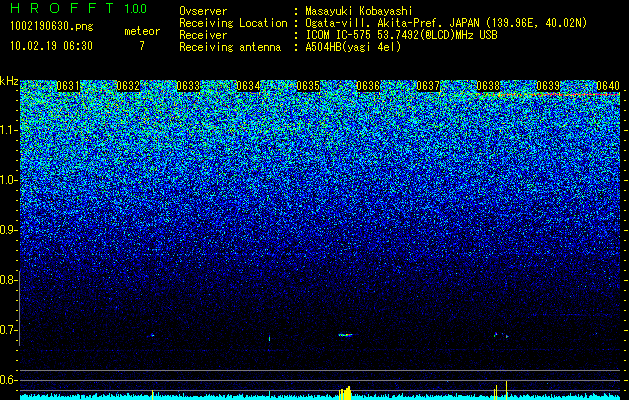Click the ICOM IC-575 receiver text
This screenshot has width=629, height=400.
401,35
